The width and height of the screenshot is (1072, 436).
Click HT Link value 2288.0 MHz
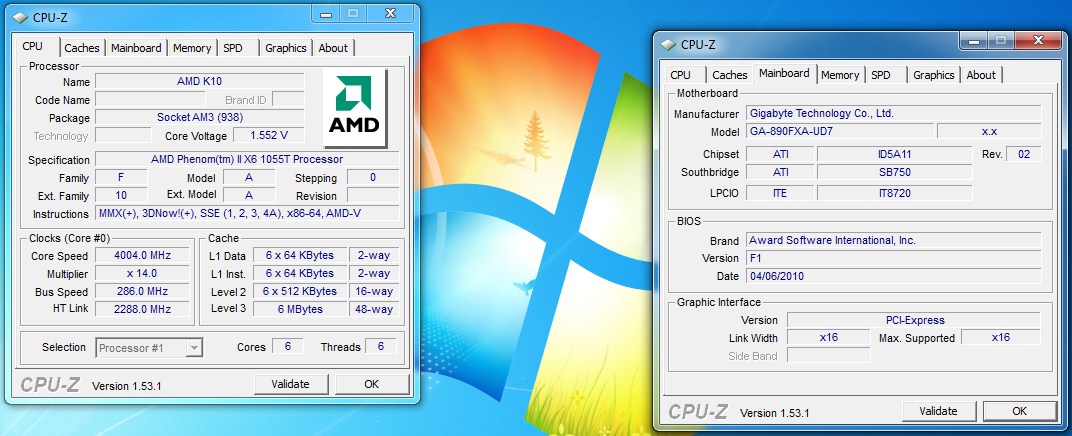pos(142,309)
